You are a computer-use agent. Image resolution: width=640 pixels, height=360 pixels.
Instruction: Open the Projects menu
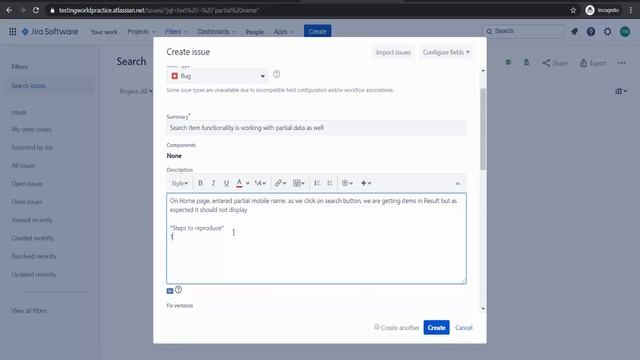coord(141,31)
